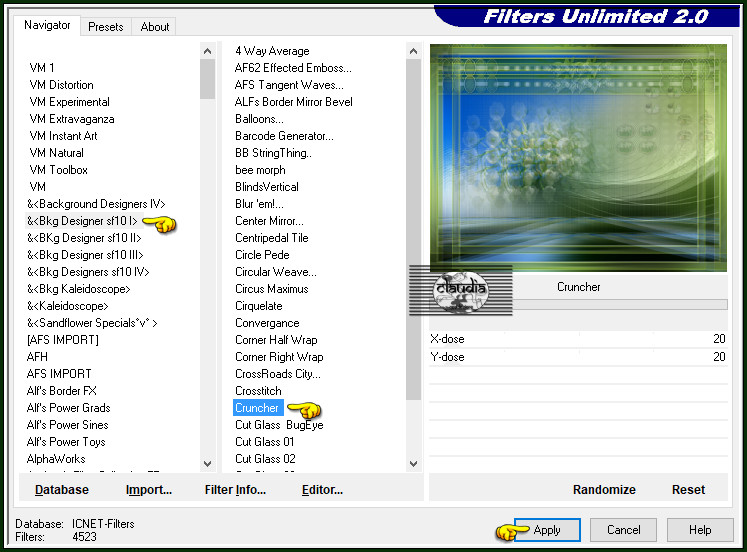This screenshot has width=747, height=552.
Task: Choose the Circular Weave... filter
Action: tap(275, 272)
